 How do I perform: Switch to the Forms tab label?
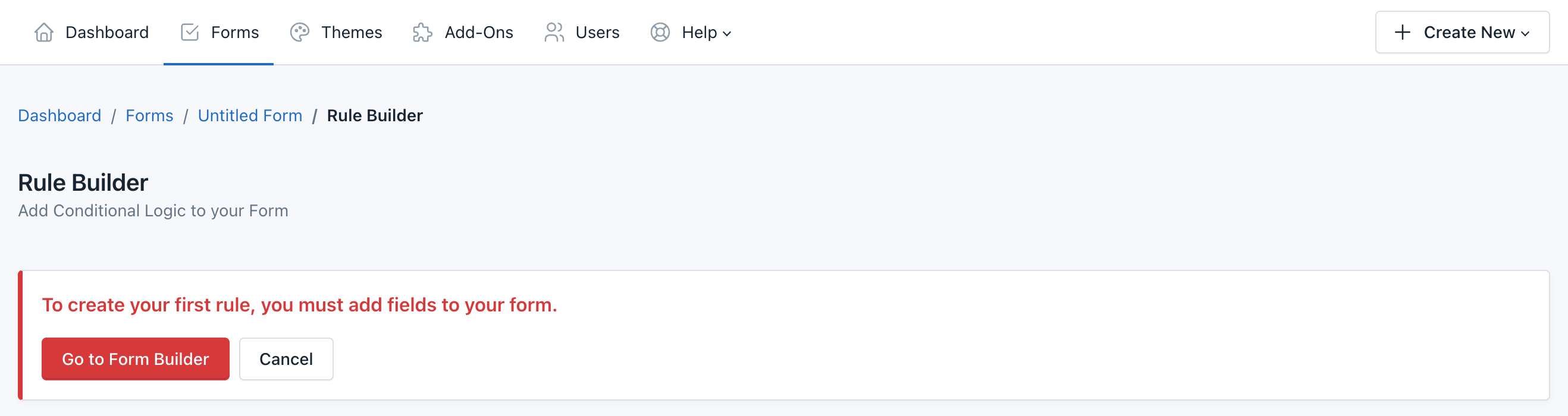click(x=234, y=32)
